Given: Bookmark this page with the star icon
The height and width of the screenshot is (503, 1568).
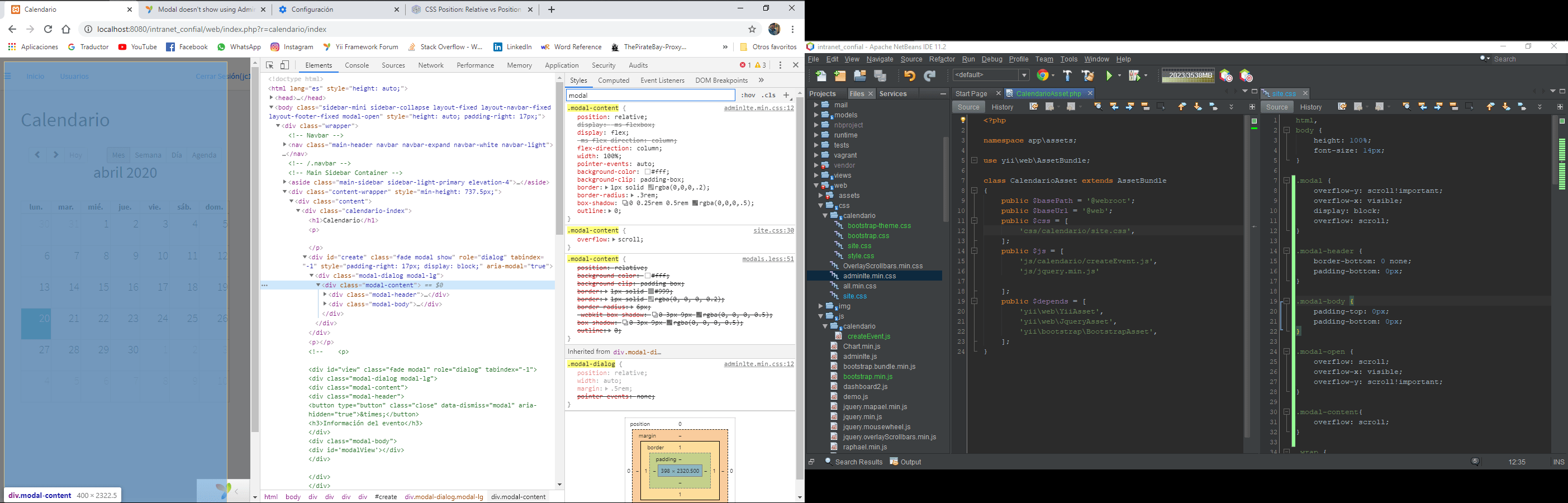Looking at the screenshot, I should point(752,29).
